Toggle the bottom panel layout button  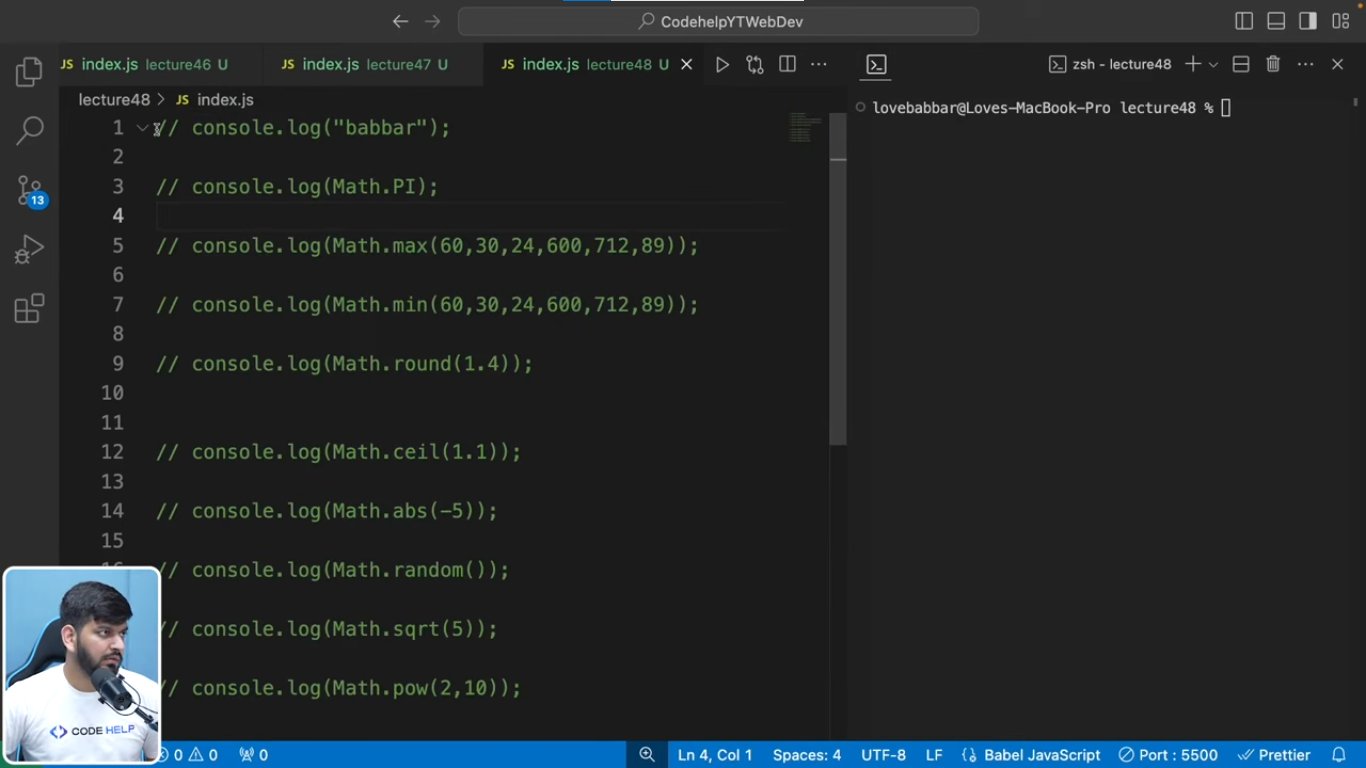coord(1276,21)
